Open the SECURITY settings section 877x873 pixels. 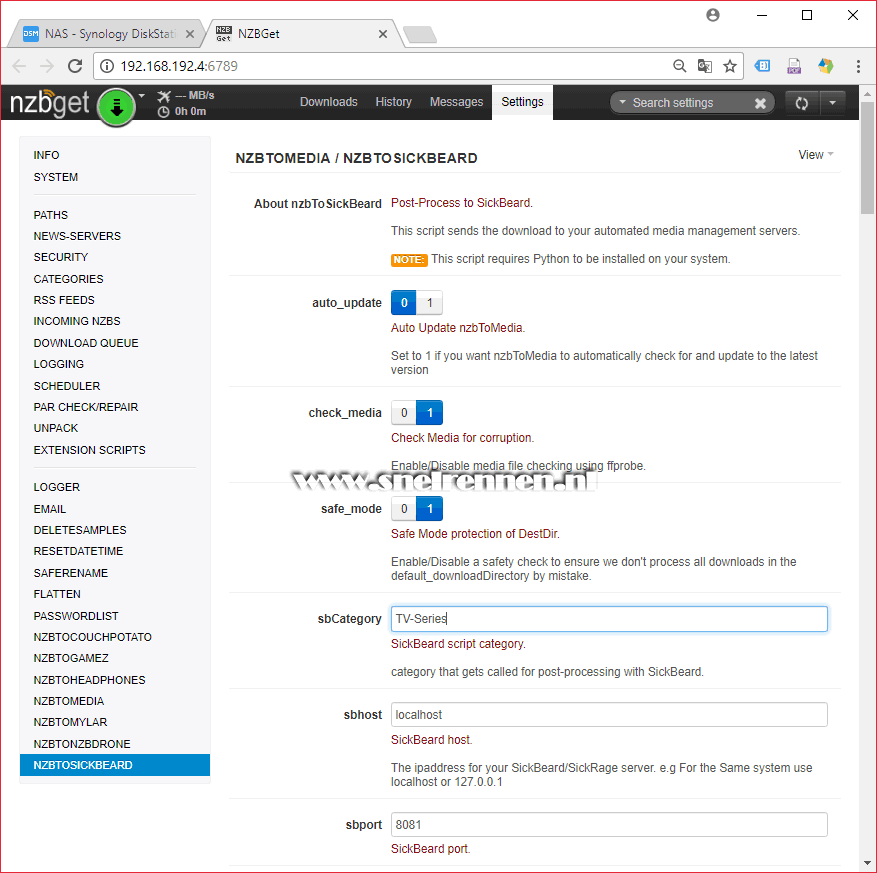(61, 257)
